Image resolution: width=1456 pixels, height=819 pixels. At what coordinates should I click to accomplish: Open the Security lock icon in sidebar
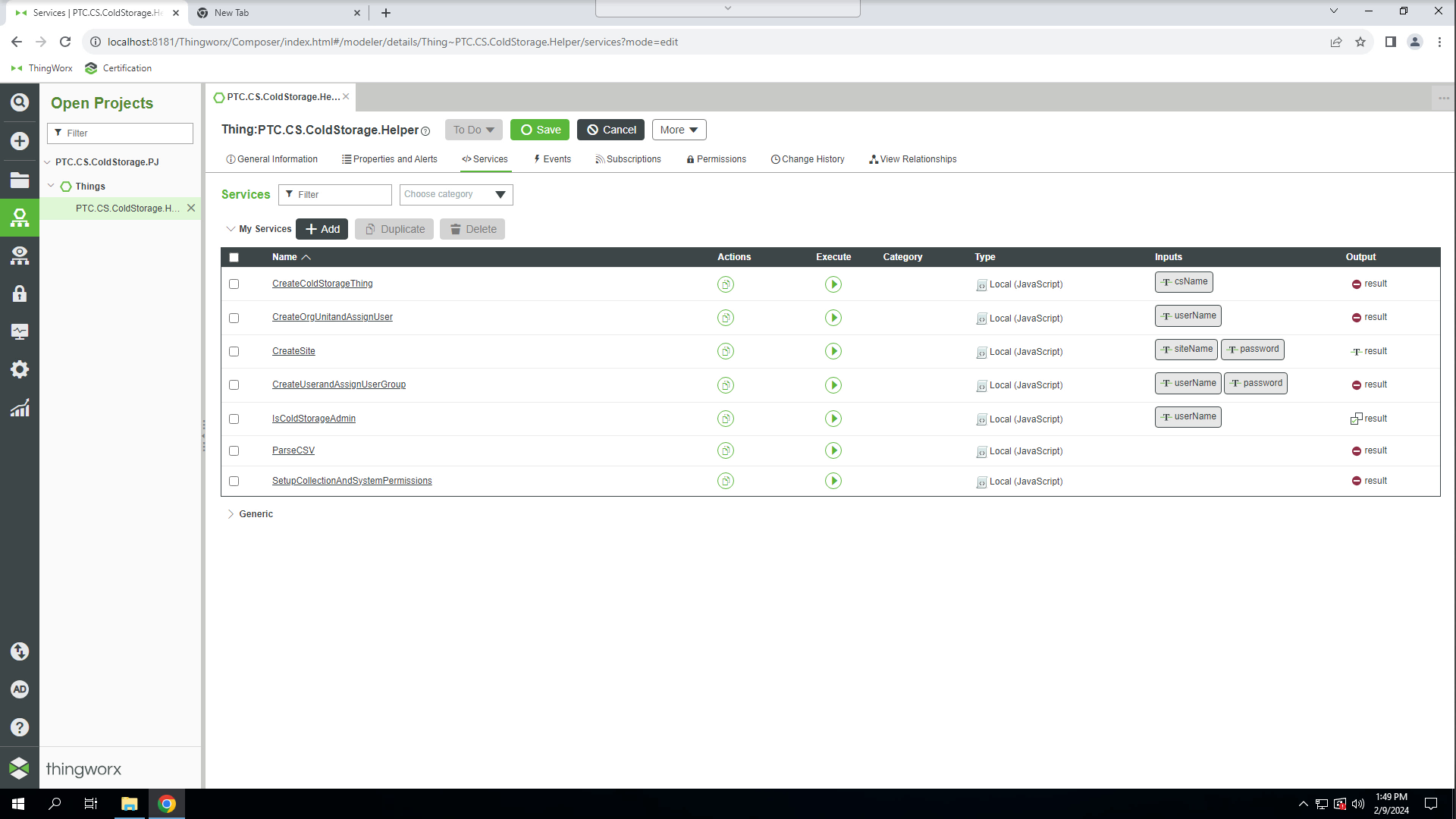click(20, 293)
